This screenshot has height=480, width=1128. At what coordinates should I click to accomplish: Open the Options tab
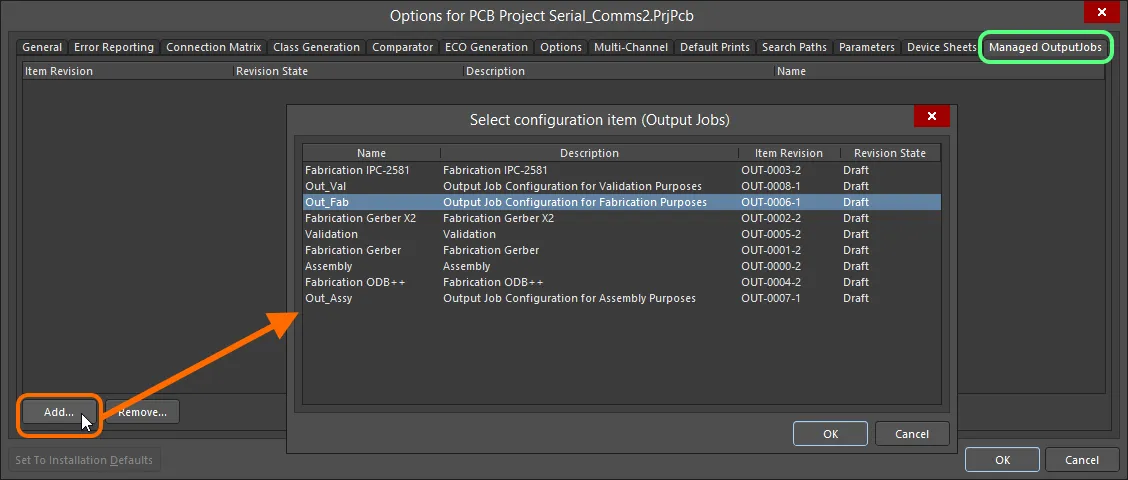(561, 47)
